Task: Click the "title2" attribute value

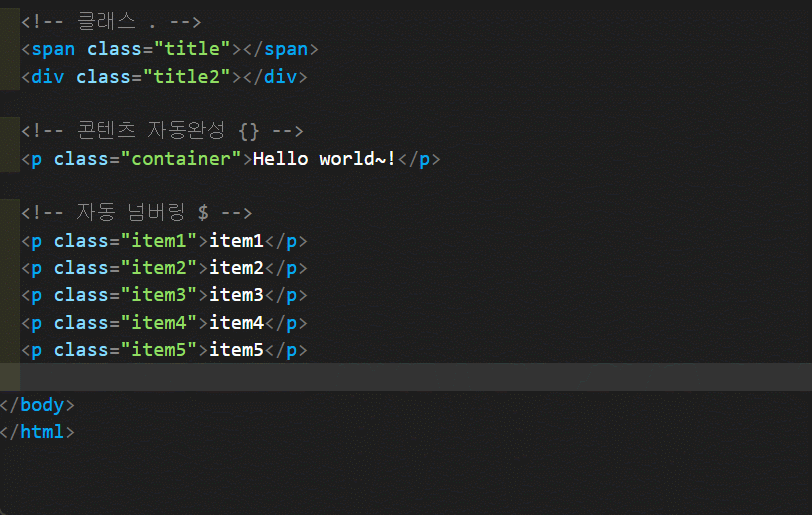Action: pos(186,77)
